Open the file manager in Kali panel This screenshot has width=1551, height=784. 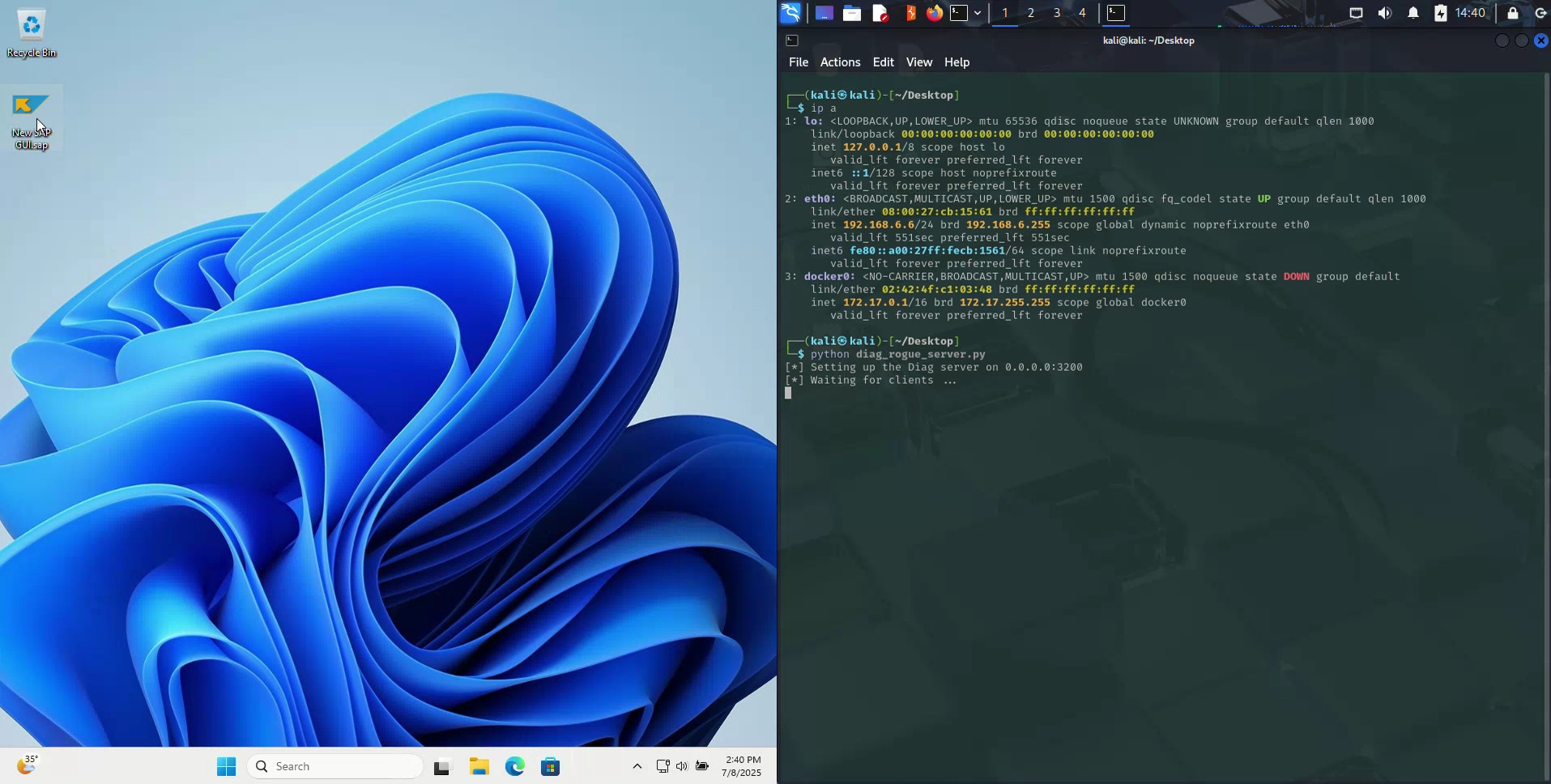click(x=851, y=13)
